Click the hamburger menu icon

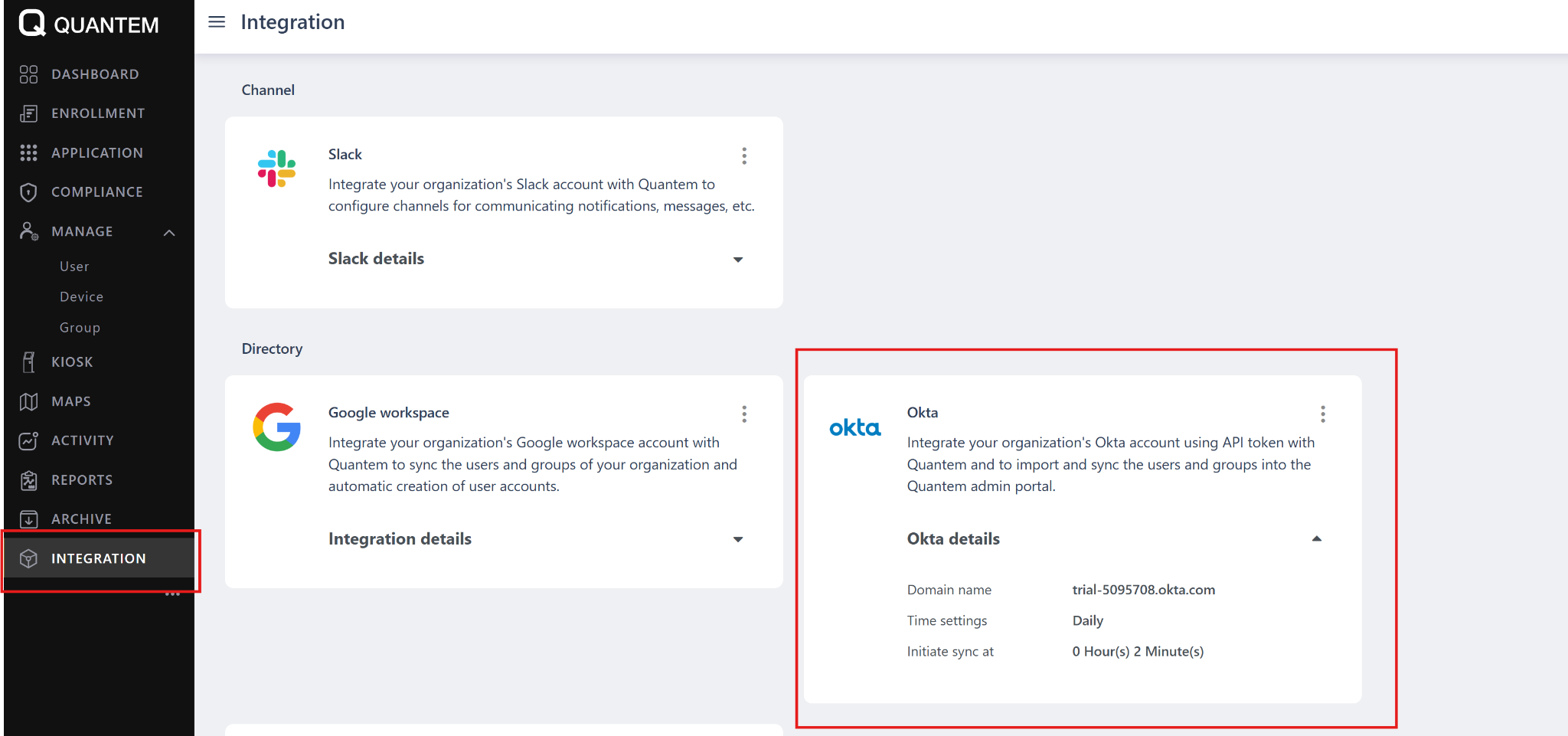click(x=217, y=22)
